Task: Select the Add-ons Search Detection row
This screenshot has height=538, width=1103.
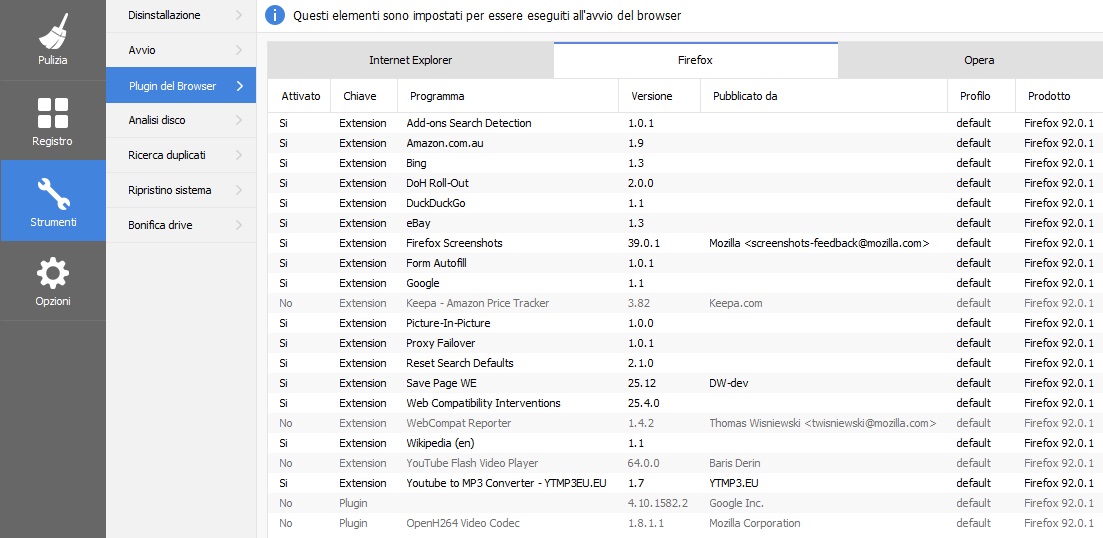Action: [685, 123]
